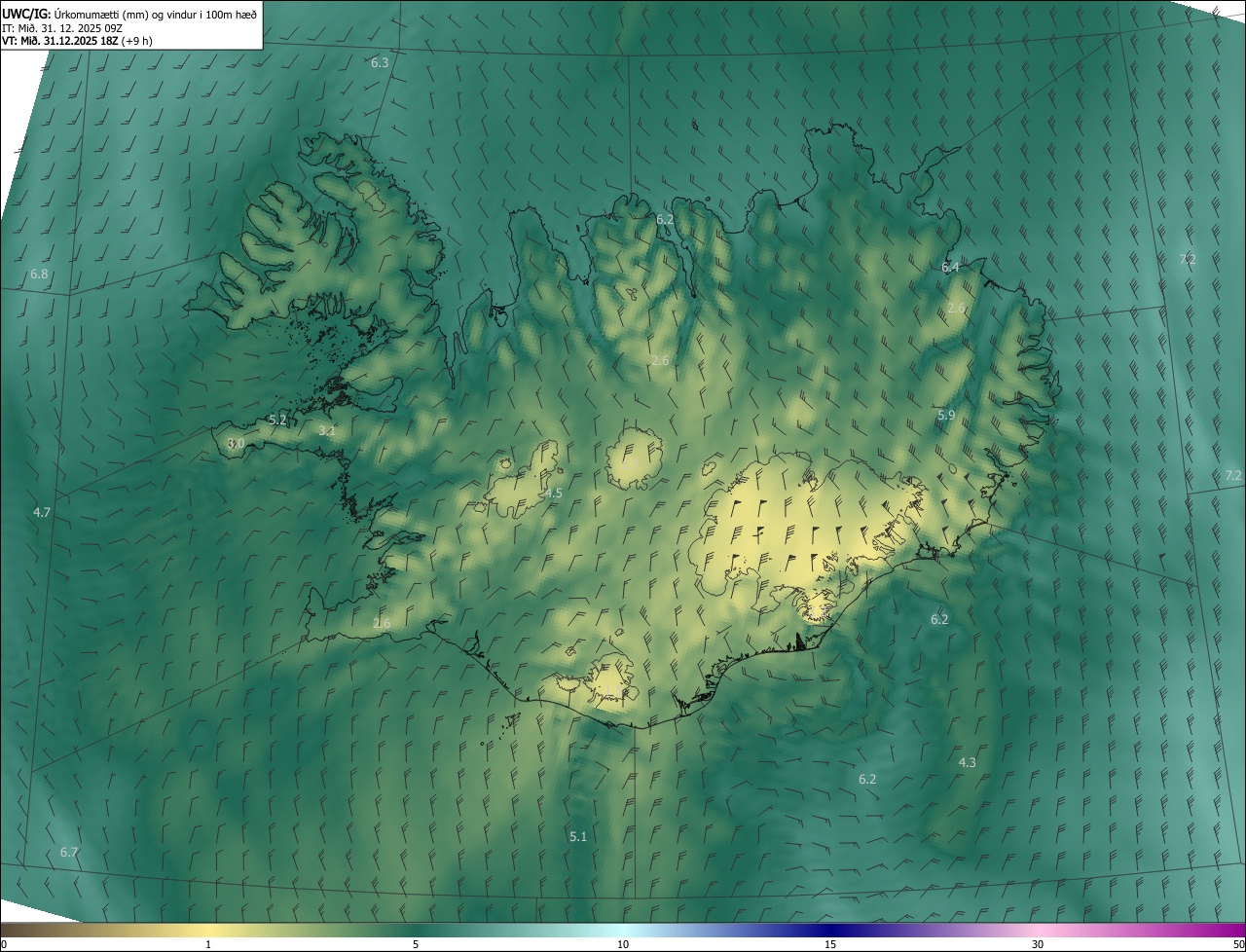This screenshot has height=952, width=1246.
Task: Click the 6.8 value label over the sea
Action: tap(39, 274)
